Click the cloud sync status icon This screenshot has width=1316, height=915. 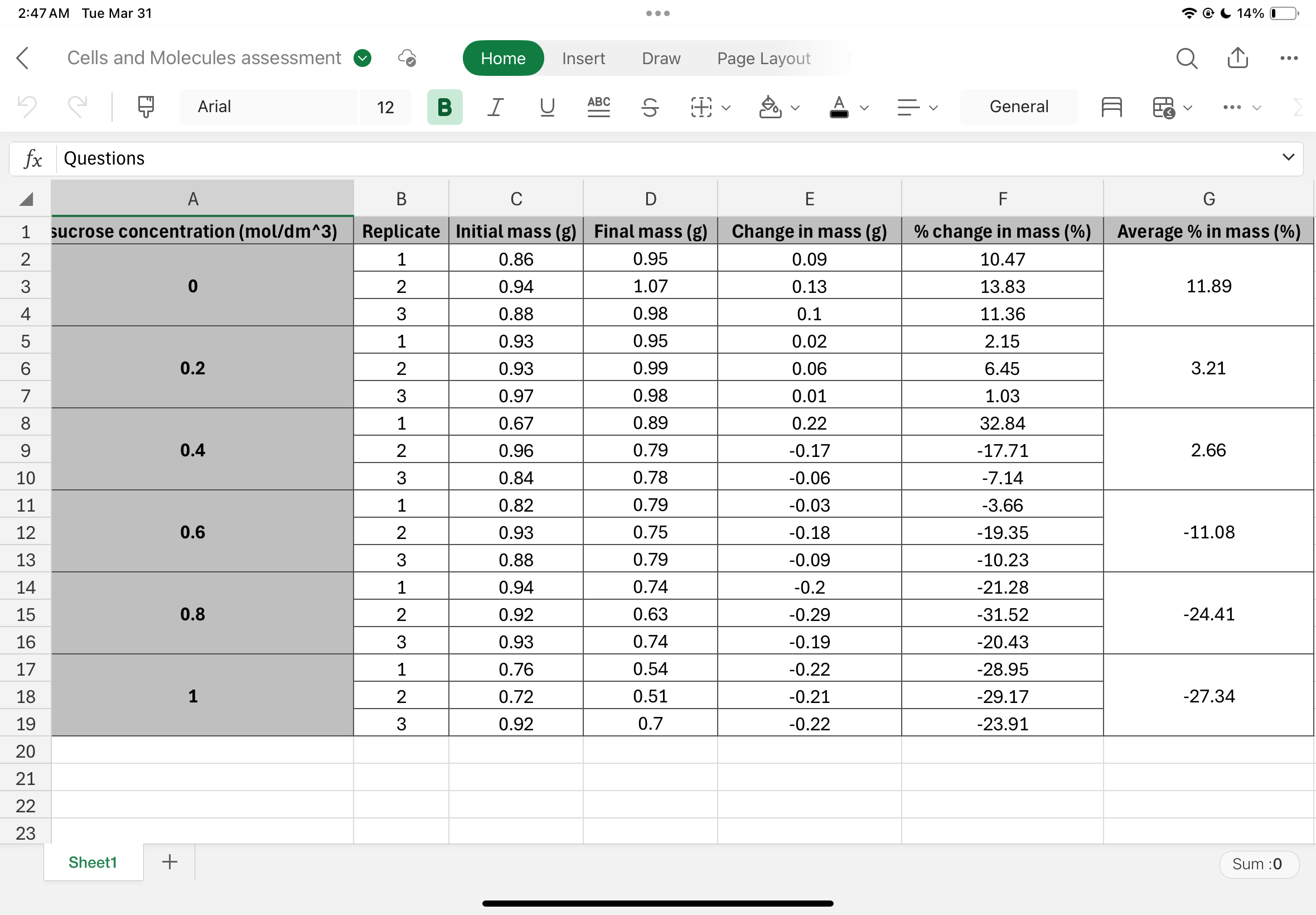tap(407, 58)
